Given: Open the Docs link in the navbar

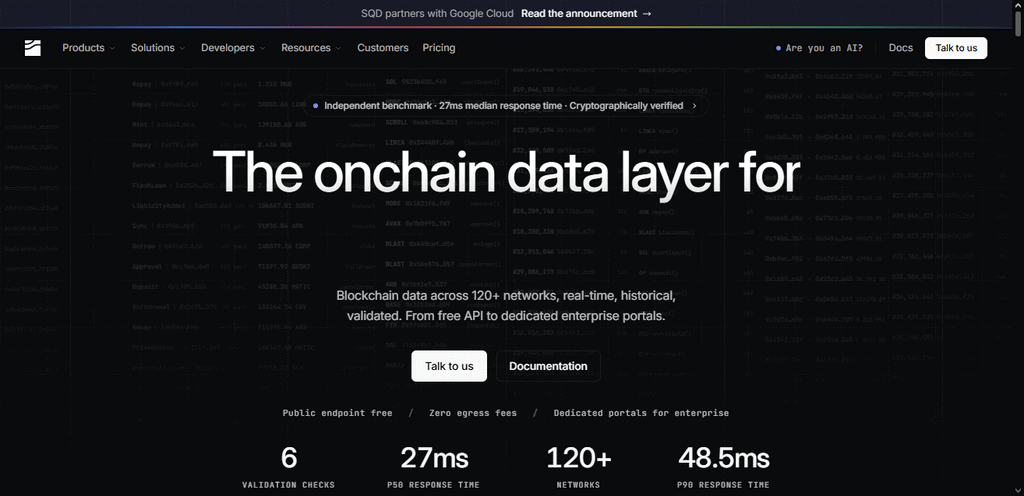Looking at the screenshot, I should point(901,48).
